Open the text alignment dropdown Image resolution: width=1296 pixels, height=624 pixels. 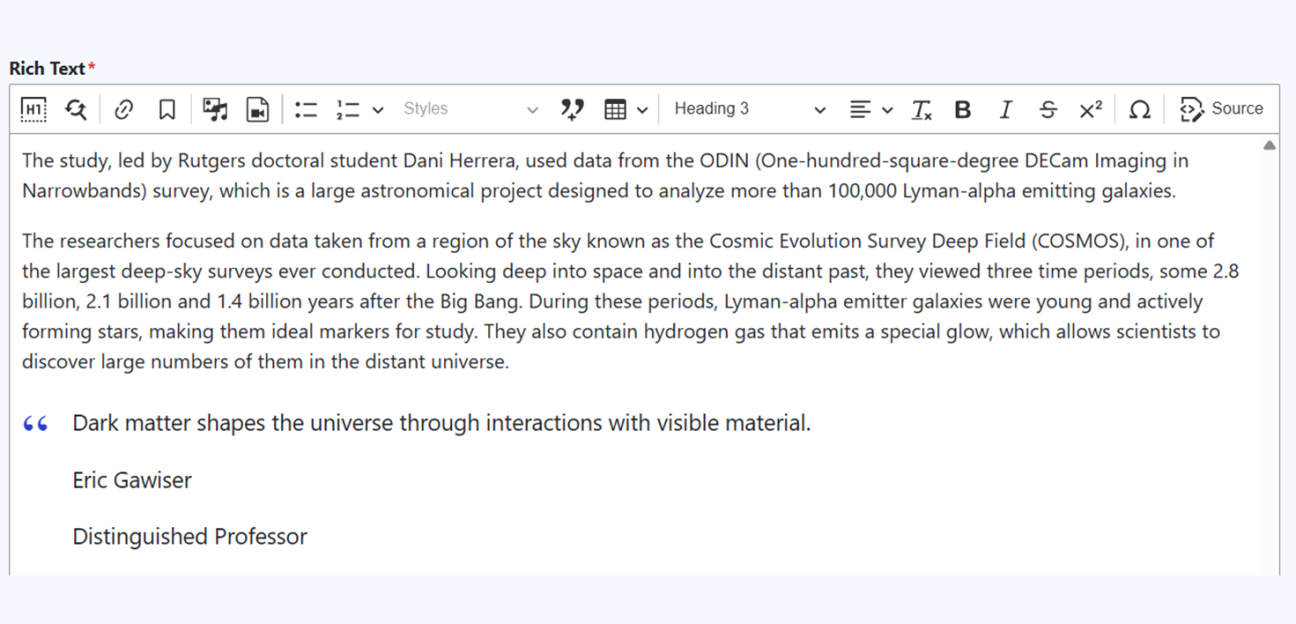[x=871, y=110]
